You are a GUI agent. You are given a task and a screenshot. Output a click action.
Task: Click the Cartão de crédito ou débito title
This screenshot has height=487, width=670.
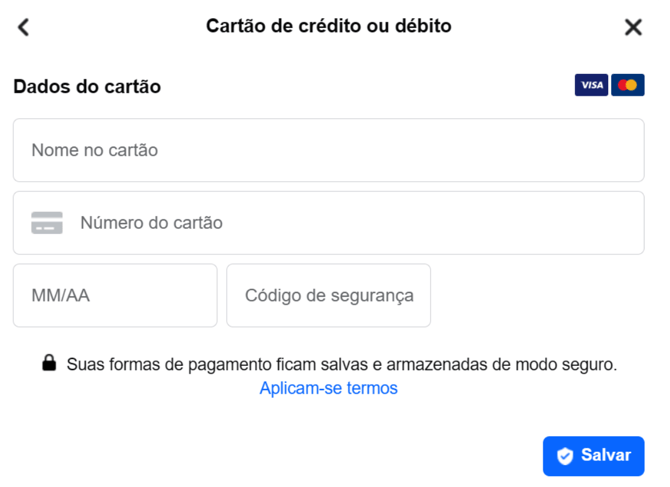[328, 26]
